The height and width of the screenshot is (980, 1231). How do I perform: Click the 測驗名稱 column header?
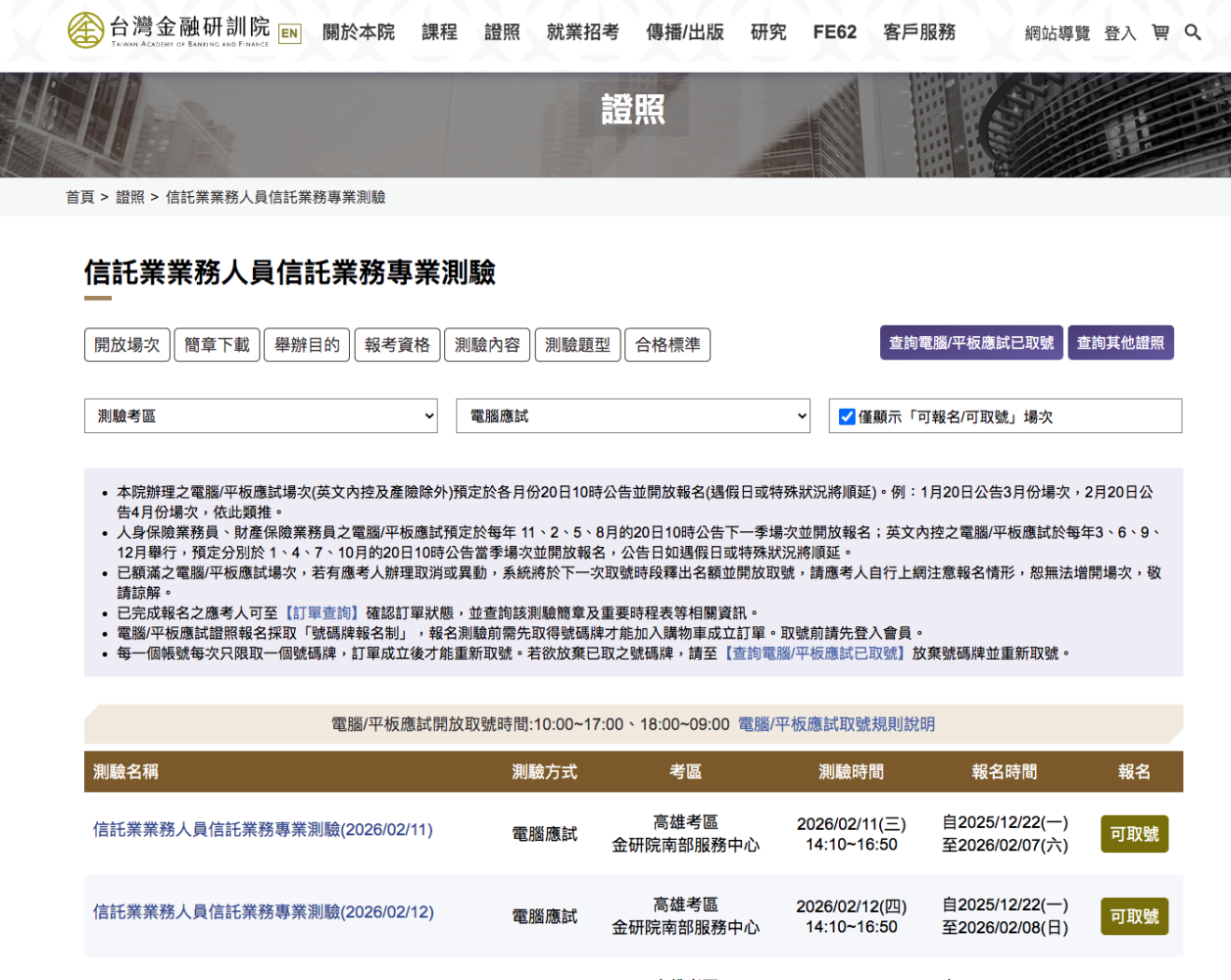(x=125, y=772)
